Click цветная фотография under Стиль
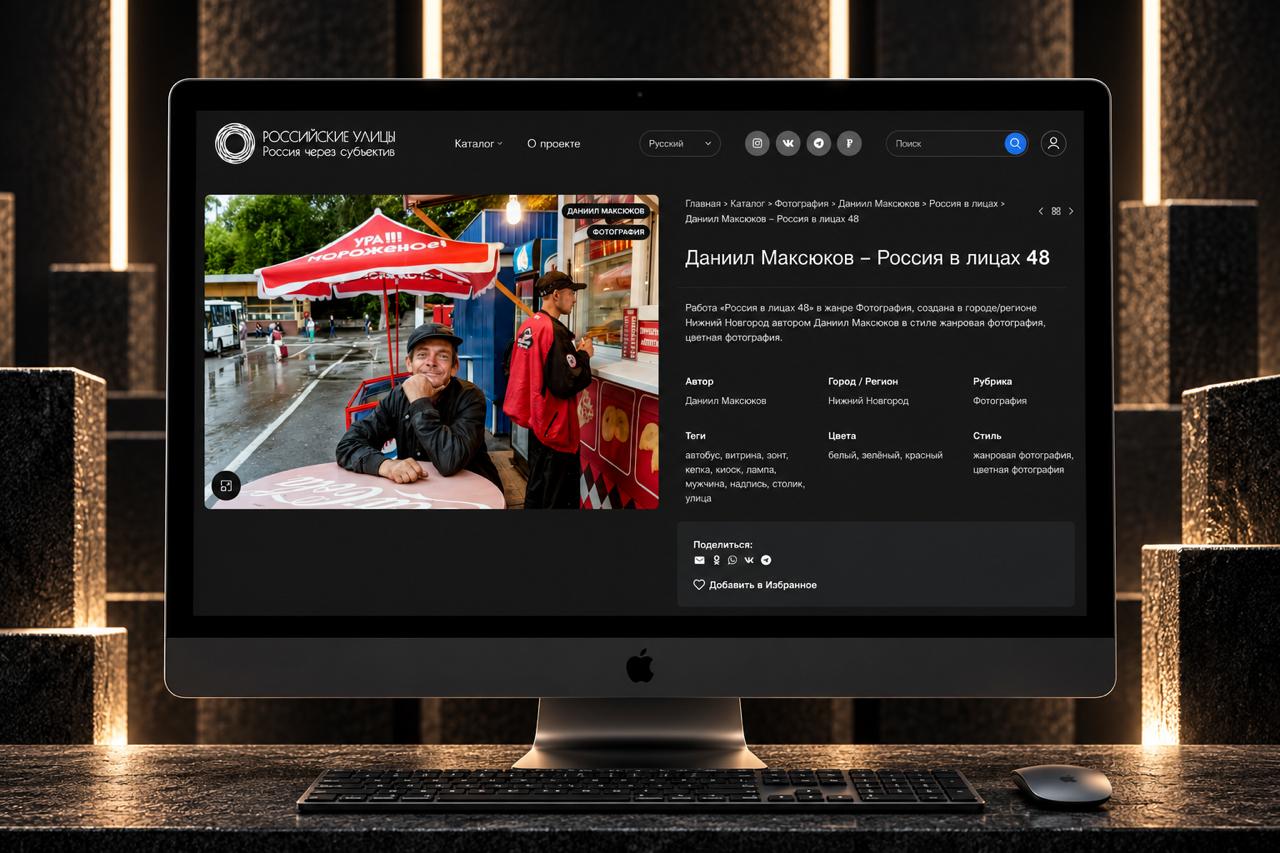1280x853 pixels. [x=1018, y=470]
